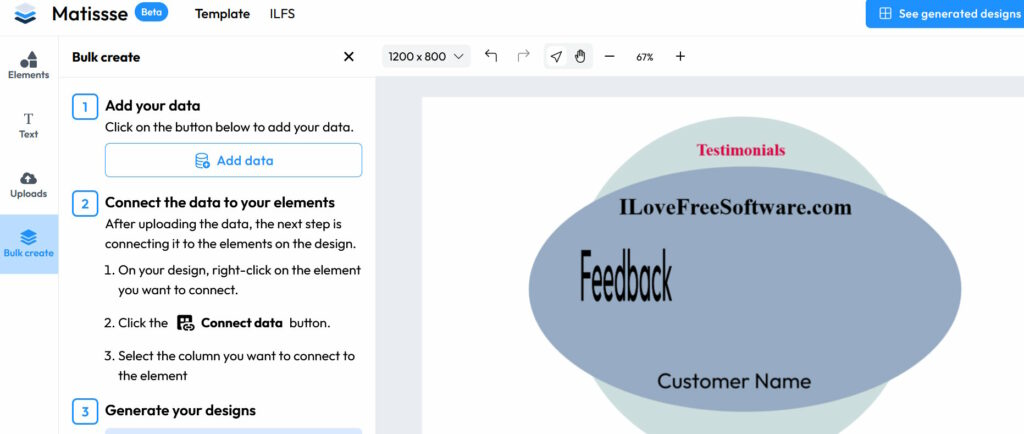The width and height of the screenshot is (1024, 434).
Task: Close the Bulk create panel
Action: 349,57
